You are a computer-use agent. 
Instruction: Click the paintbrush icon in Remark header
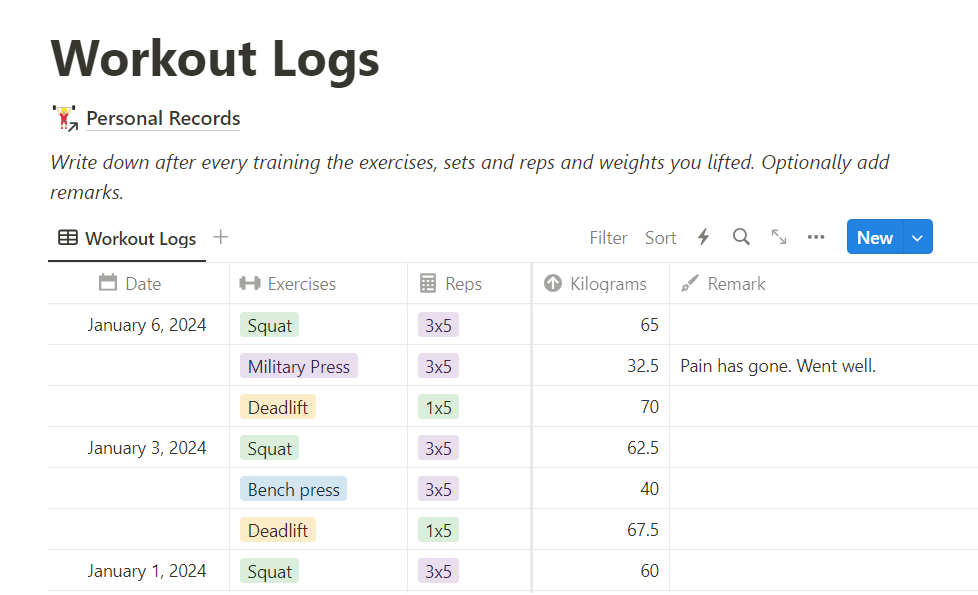coord(690,284)
